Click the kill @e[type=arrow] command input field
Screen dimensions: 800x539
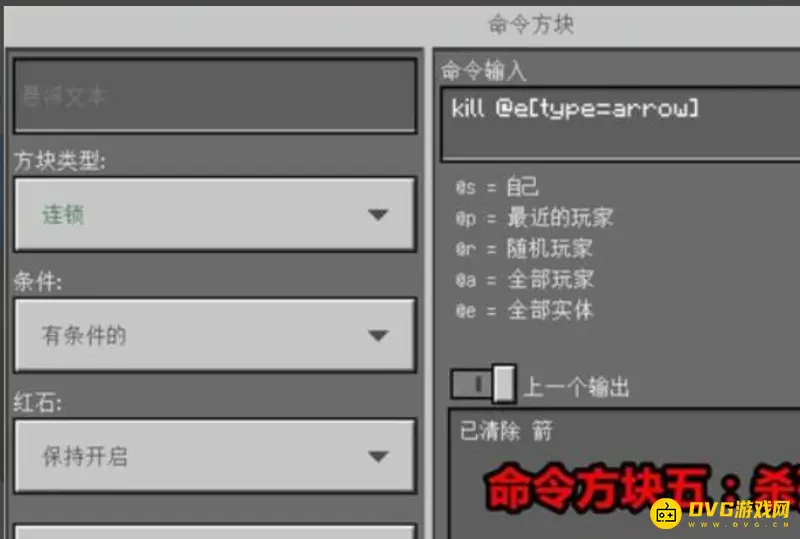(620, 124)
